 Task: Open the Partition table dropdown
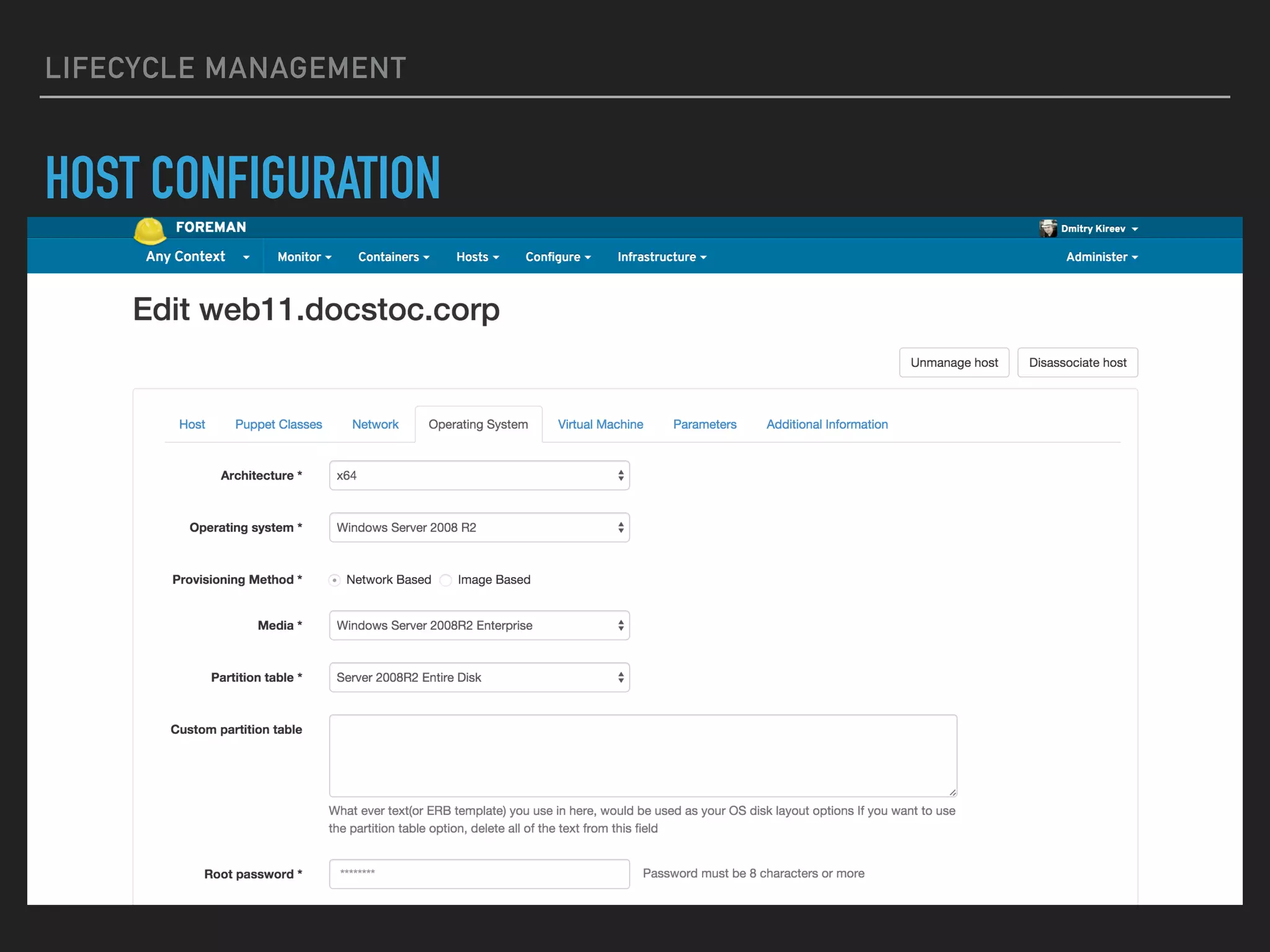(479, 677)
